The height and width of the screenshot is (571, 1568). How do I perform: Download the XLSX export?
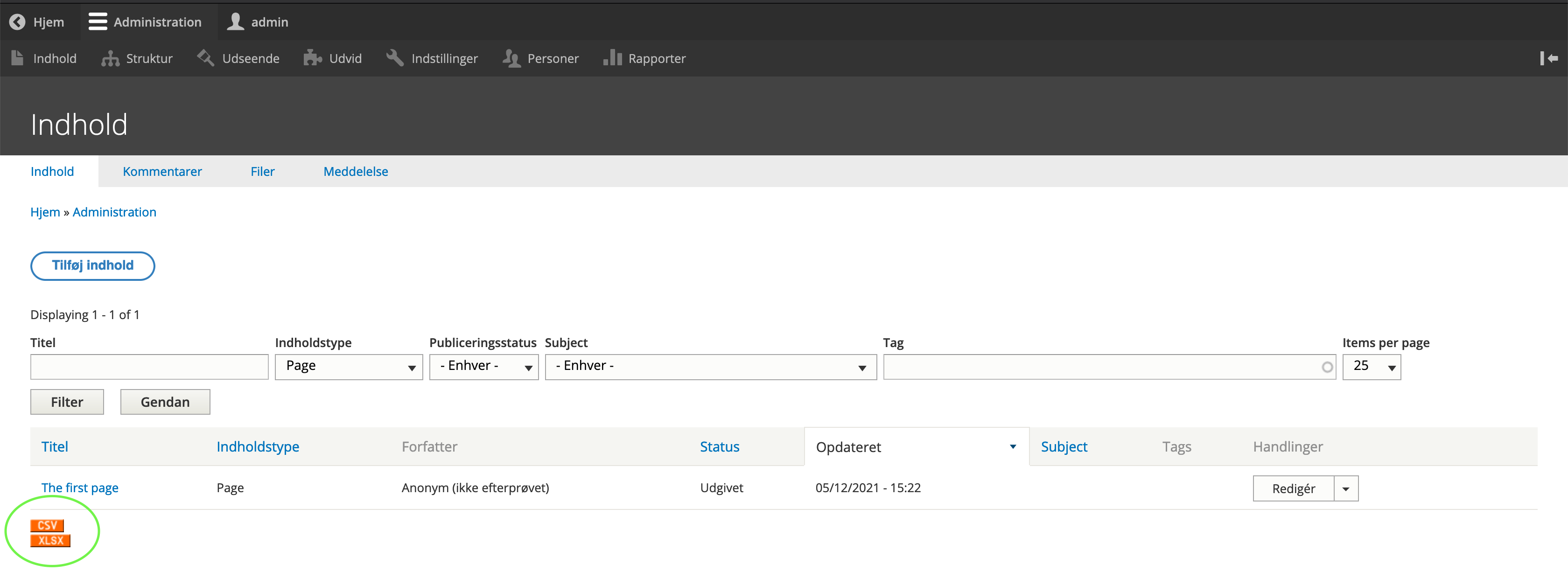(x=50, y=541)
